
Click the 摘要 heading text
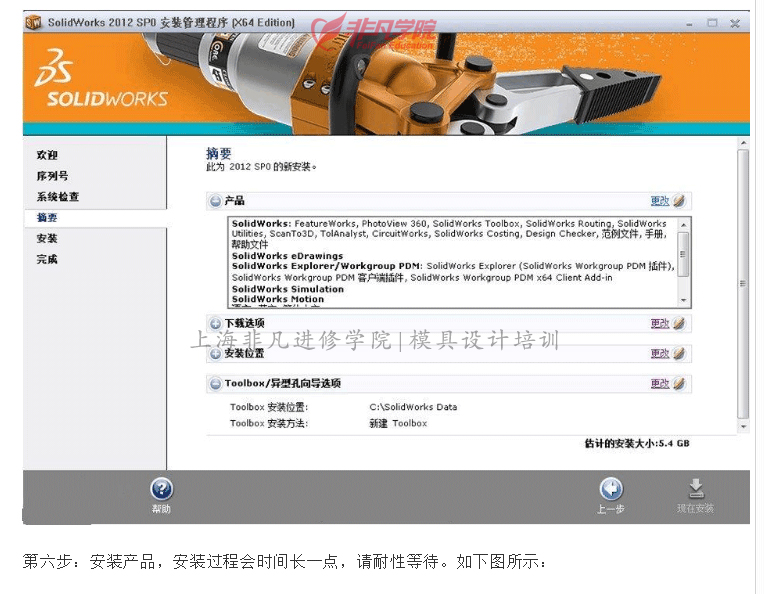tap(219, 154)
